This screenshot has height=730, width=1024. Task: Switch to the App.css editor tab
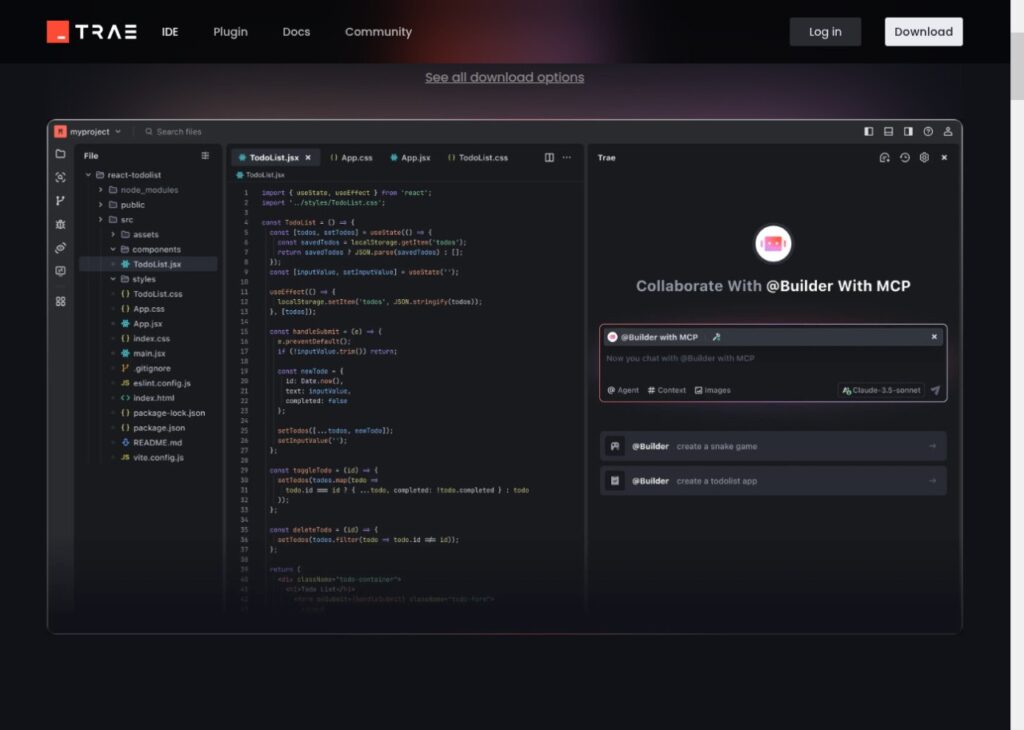351,158
